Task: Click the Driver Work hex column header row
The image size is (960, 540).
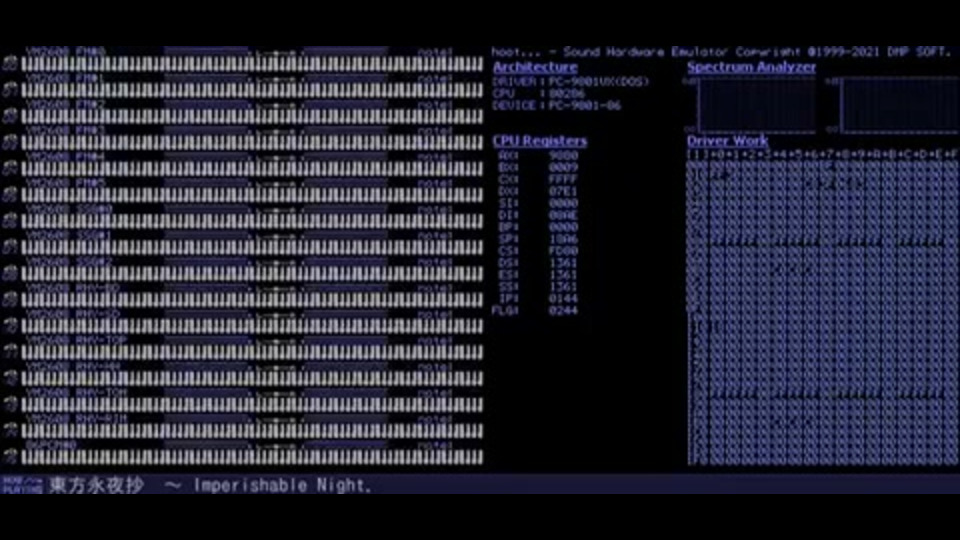Action: [822, 154]
